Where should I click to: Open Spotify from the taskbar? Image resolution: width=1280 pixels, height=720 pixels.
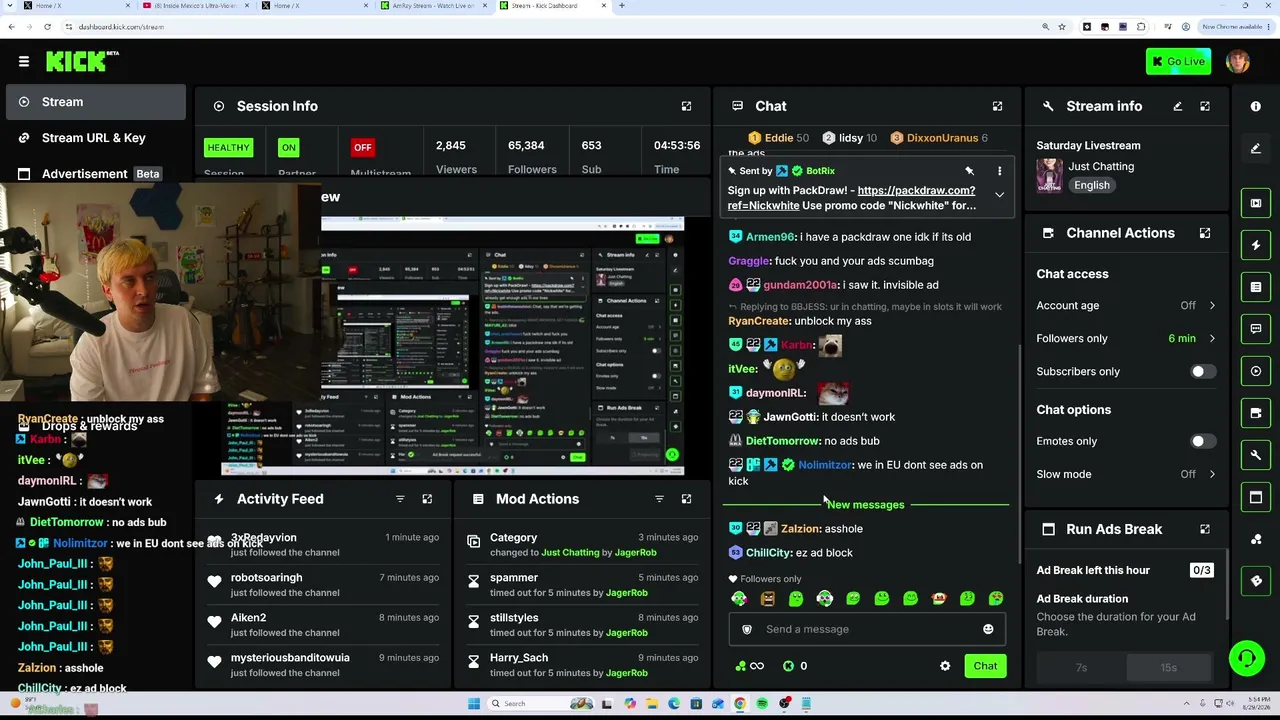762,704
